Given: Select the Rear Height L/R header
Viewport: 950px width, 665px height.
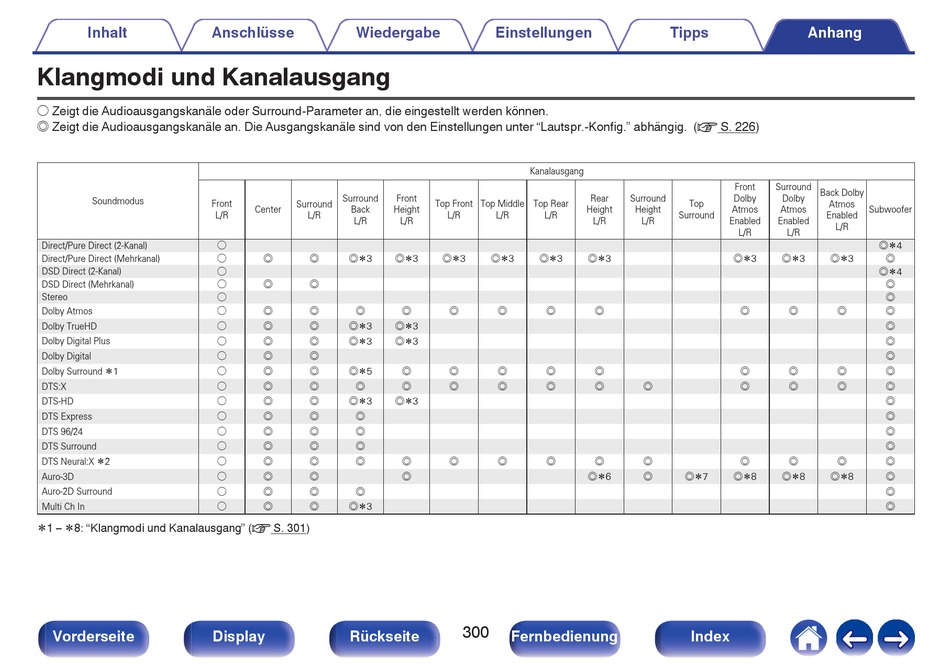Looking at the screenshot, I should 599,210.
